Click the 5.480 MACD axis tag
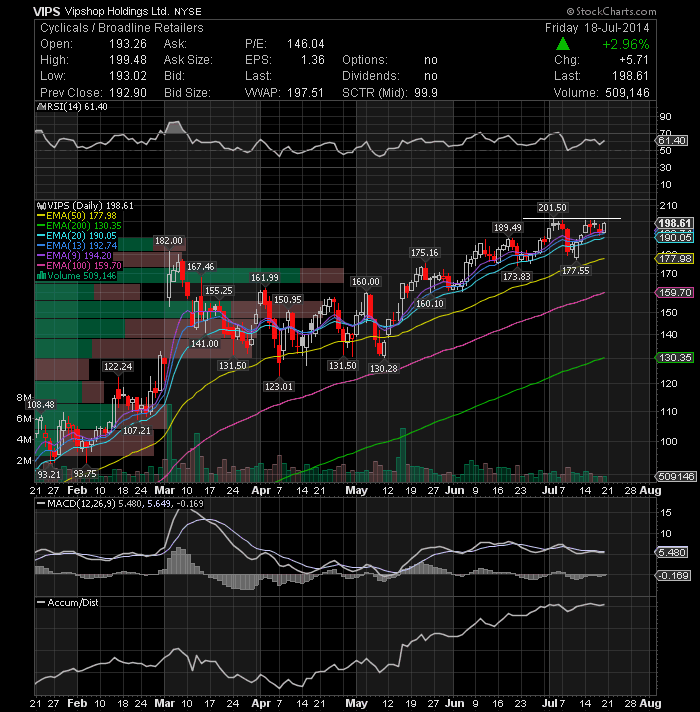The width and height of the screenshot is (700, 712). point(671,552)
